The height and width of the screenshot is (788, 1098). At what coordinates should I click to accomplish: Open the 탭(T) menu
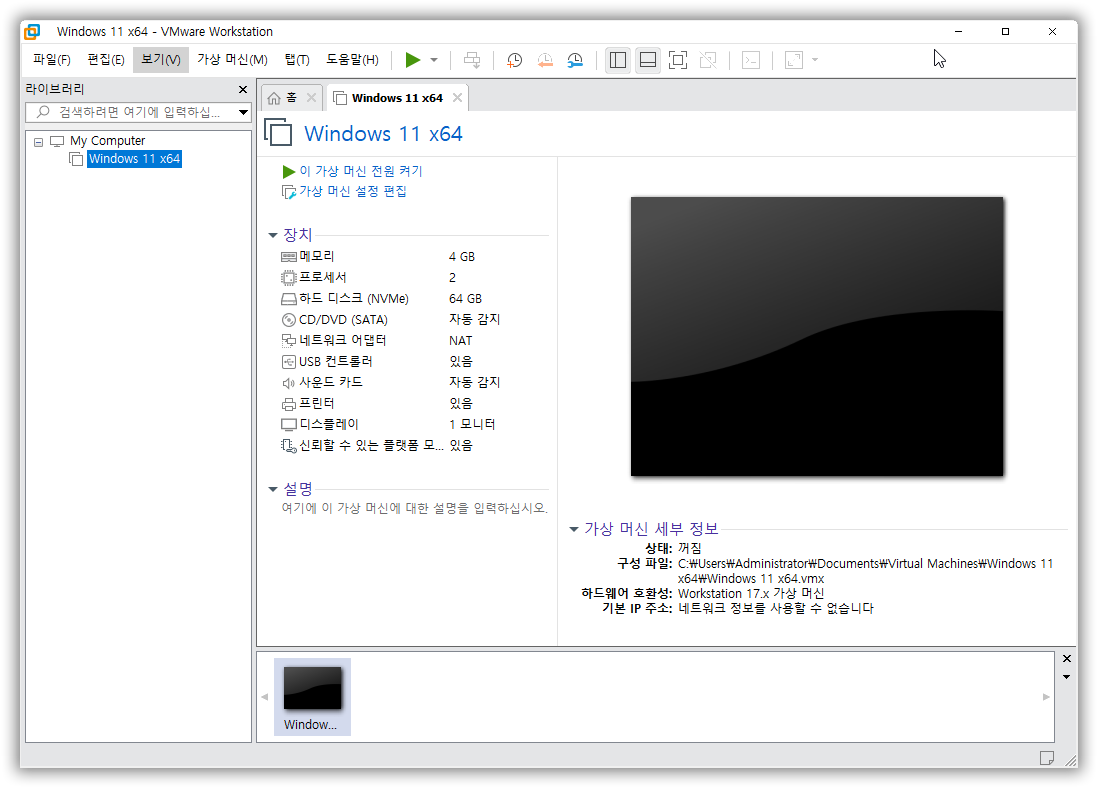click(297, 60)
